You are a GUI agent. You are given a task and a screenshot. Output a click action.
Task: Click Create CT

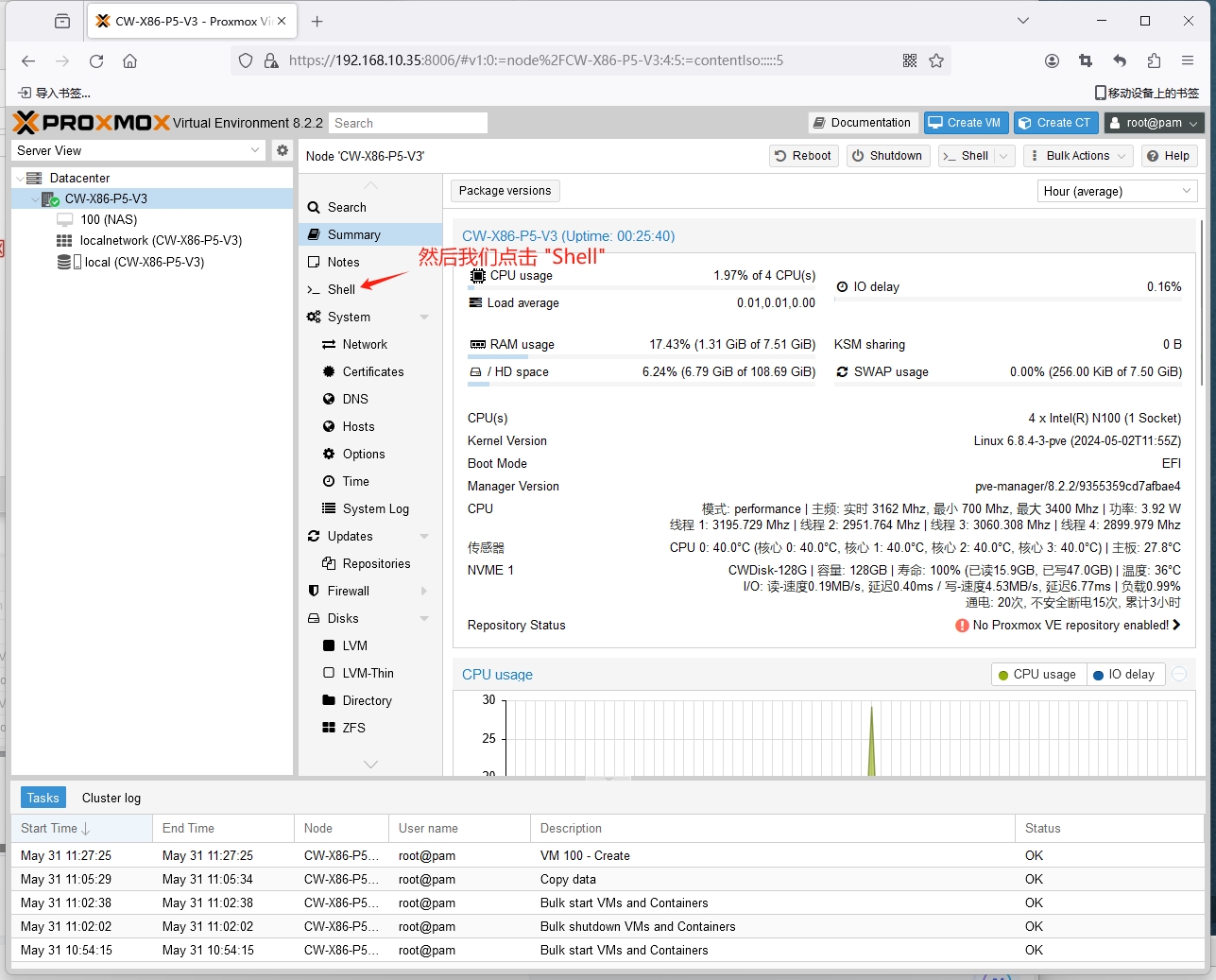click(x=1056, y=123)
